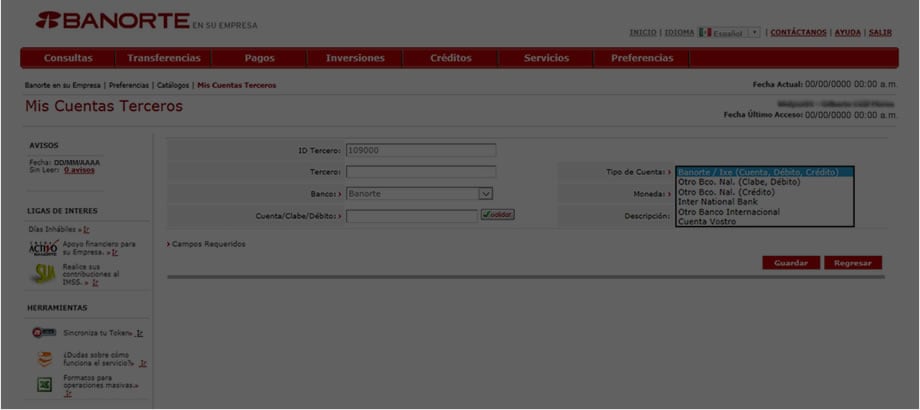Screen dimensions: 920x410
Task: Click the Crédito Activo Banorte logo
Action: pyautogui.click(x=43, y=248)
